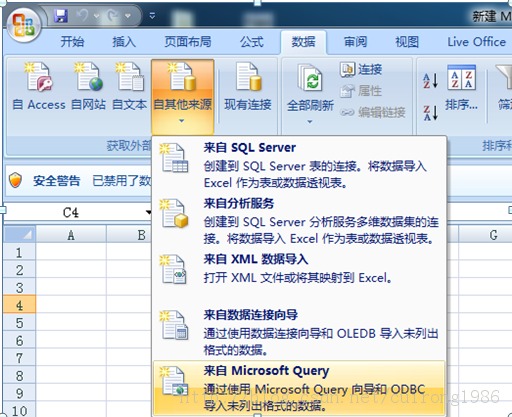
Task: Click the 编辑链接 button
Action: [373, 112]
